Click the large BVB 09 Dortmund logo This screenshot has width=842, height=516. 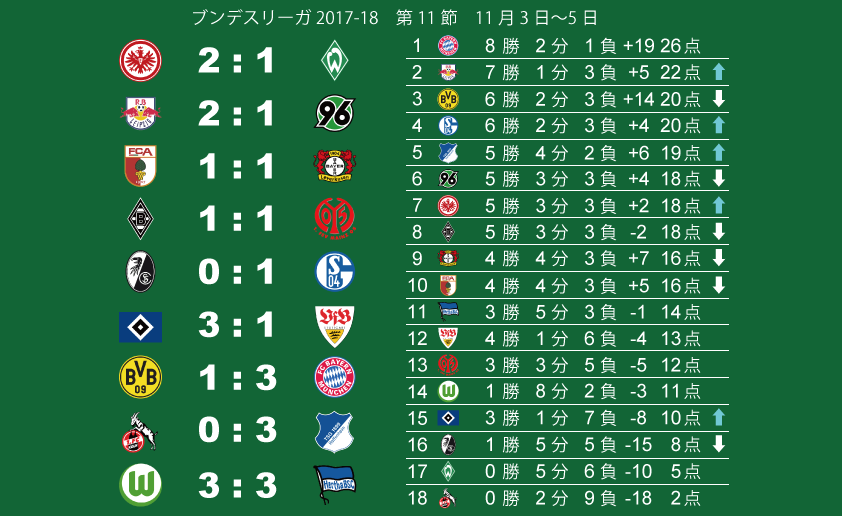click(x=140, y=377)
